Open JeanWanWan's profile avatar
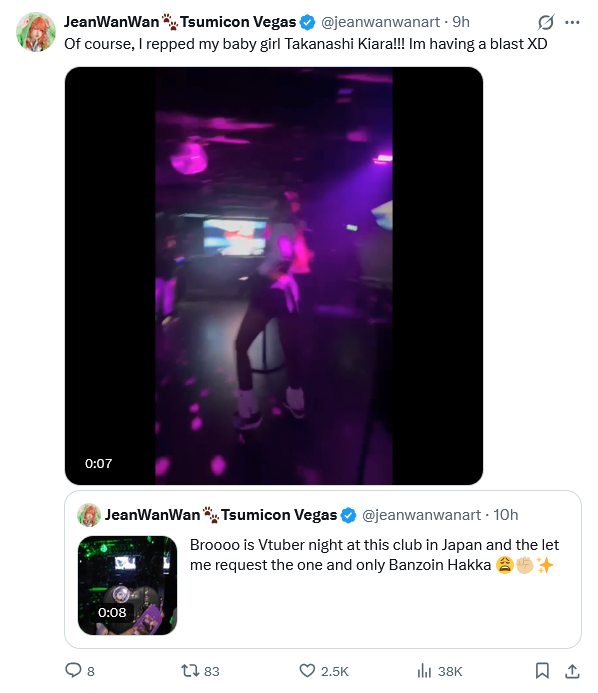Screen dimensions: 598x693 tap(36, 32)
